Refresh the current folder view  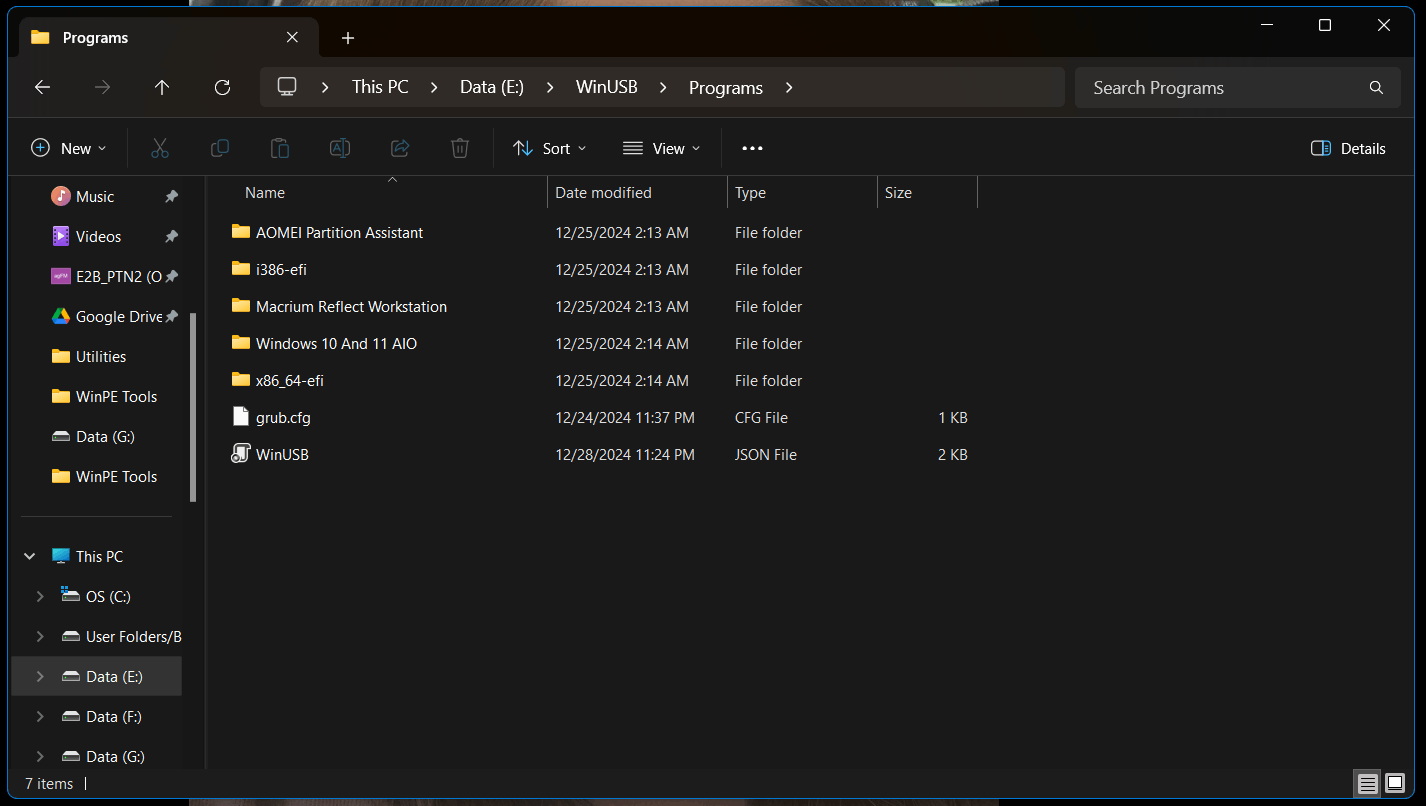[x=223, y=88]
